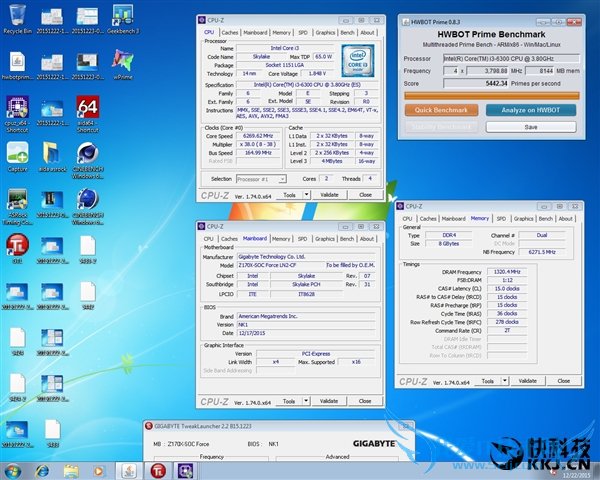Viewport: 600px width, 480px height.
Task: Select Bench tab in top CPU-Z window
Action: pyautogui.click(x=347, y=33)
